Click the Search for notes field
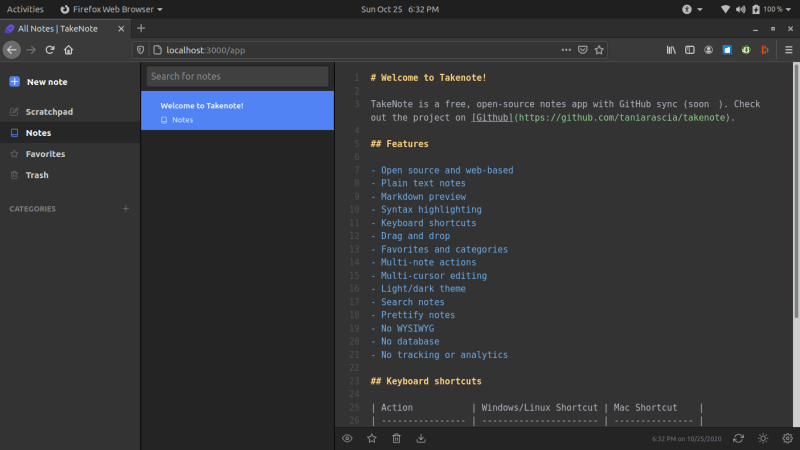Image resolution: width=800 pixels, height=450 pixels. coord(237,77)
